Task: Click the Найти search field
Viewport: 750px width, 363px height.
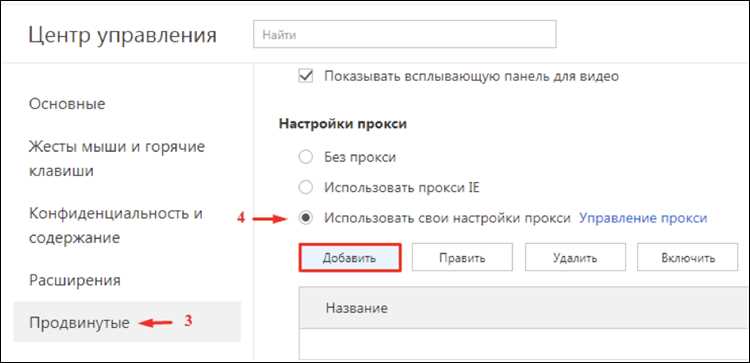Action: tap(405, 34)
